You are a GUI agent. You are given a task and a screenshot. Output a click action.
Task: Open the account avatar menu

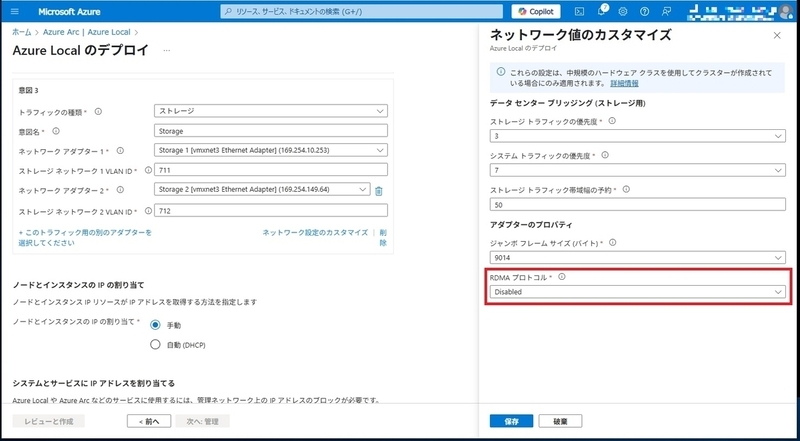[786, 11]
